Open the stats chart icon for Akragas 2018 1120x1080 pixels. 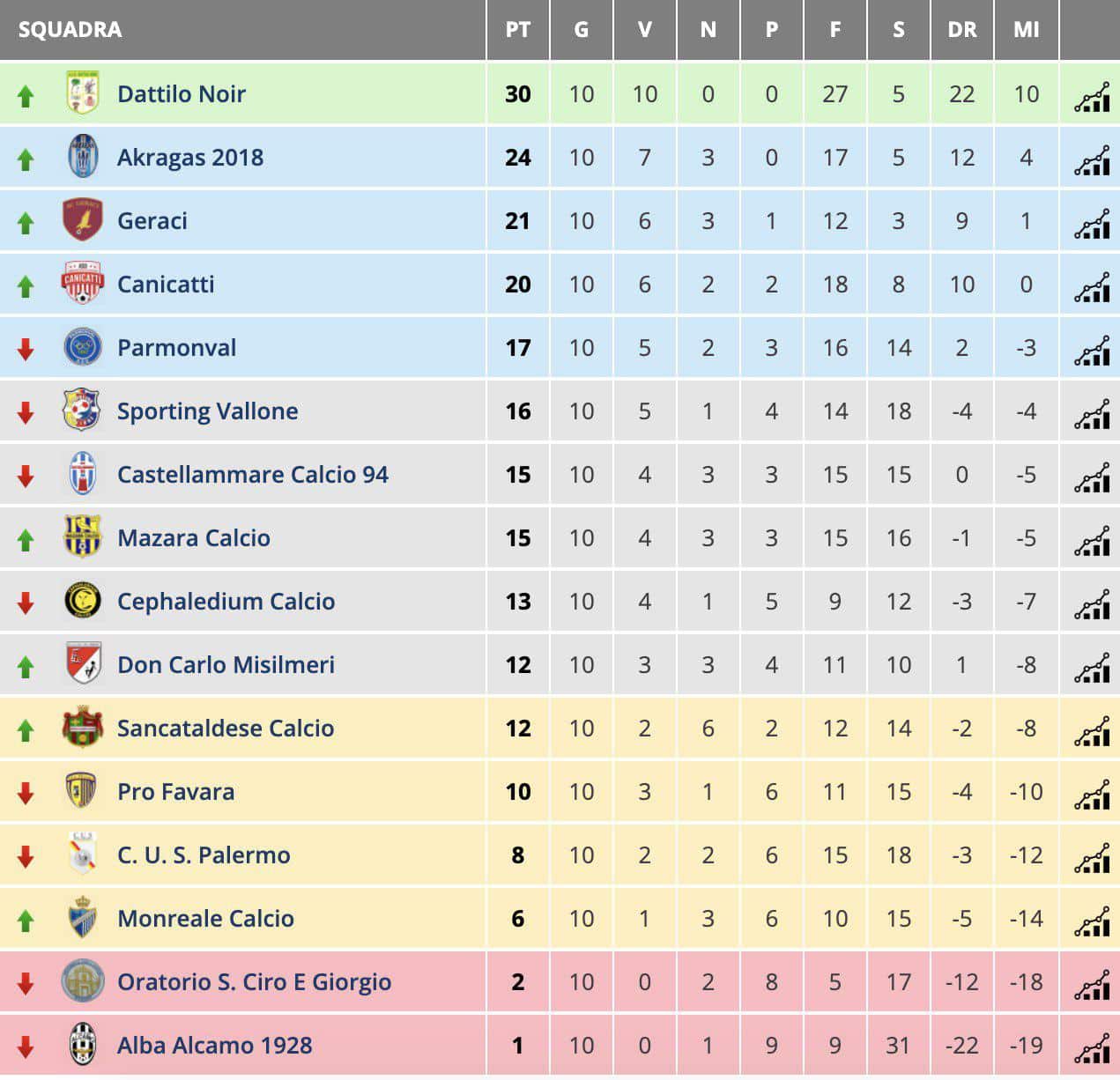(x=1092, y=159)
